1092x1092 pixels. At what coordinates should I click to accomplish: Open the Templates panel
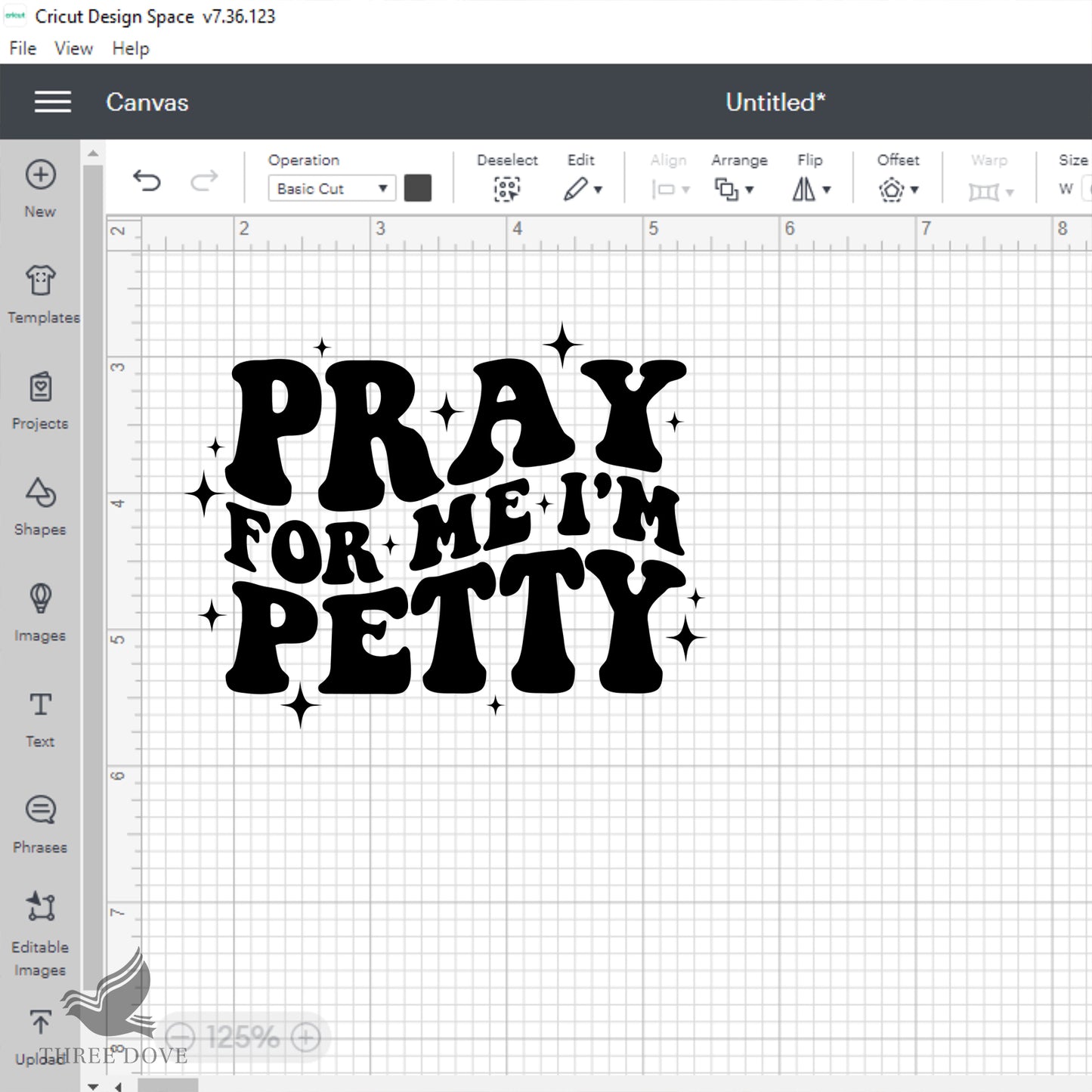41,294
